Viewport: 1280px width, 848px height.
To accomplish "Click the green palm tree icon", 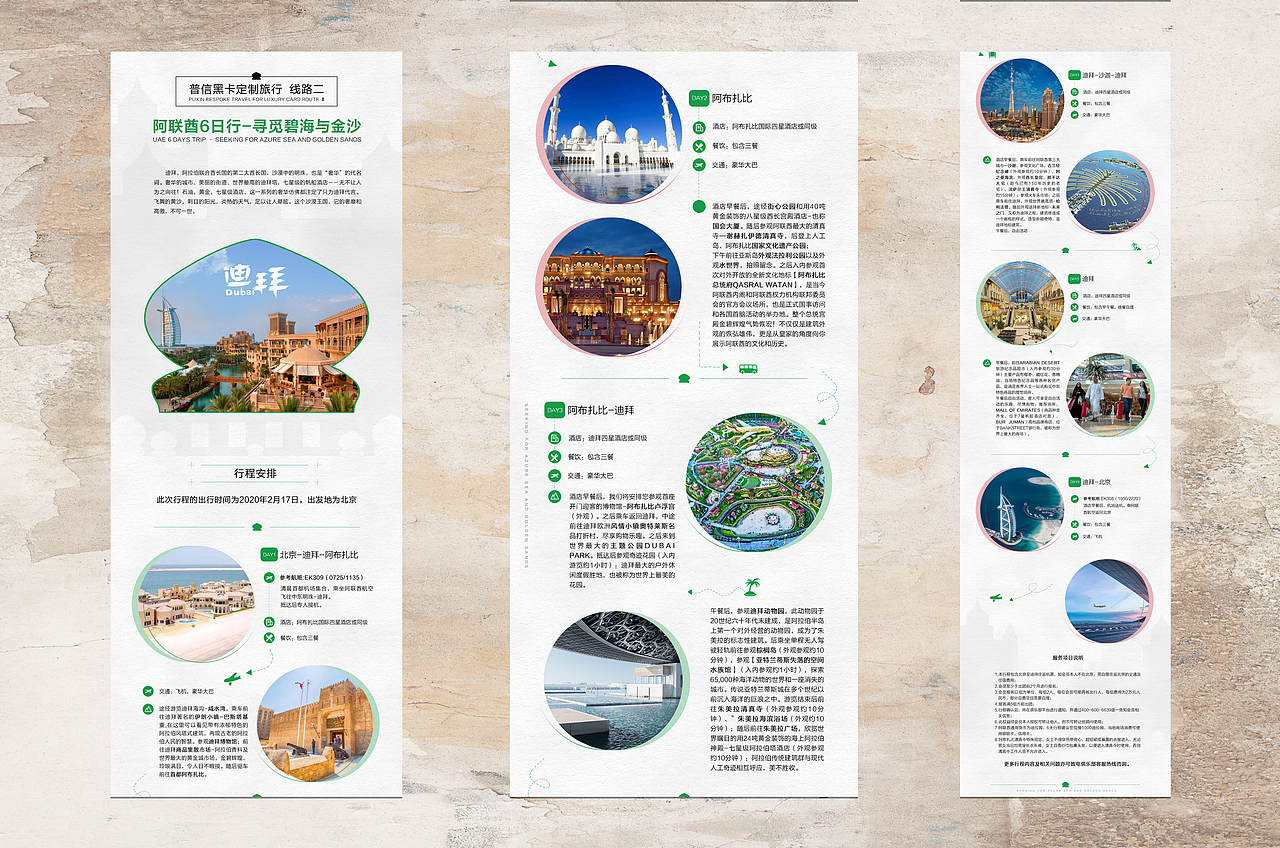I will pyautogui.click(x=750, y=588).
